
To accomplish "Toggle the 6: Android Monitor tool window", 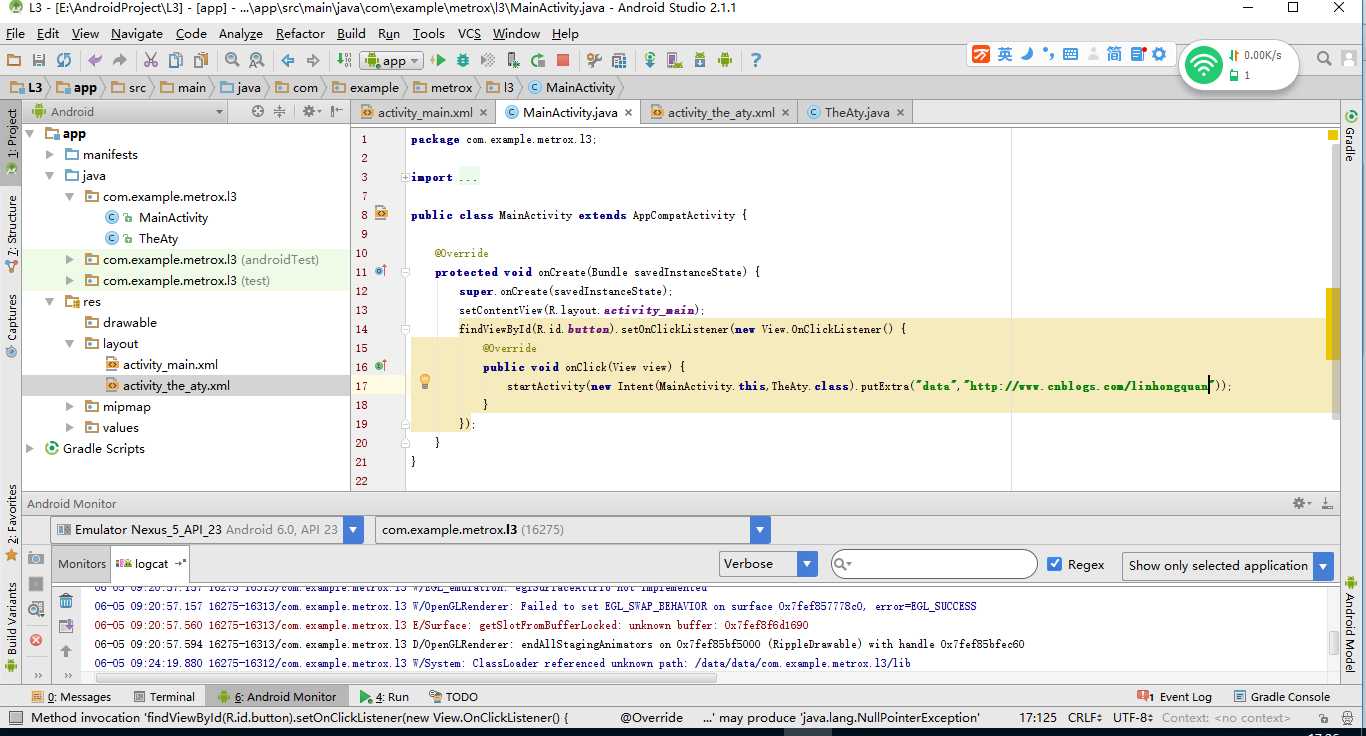I will (277, 697).
